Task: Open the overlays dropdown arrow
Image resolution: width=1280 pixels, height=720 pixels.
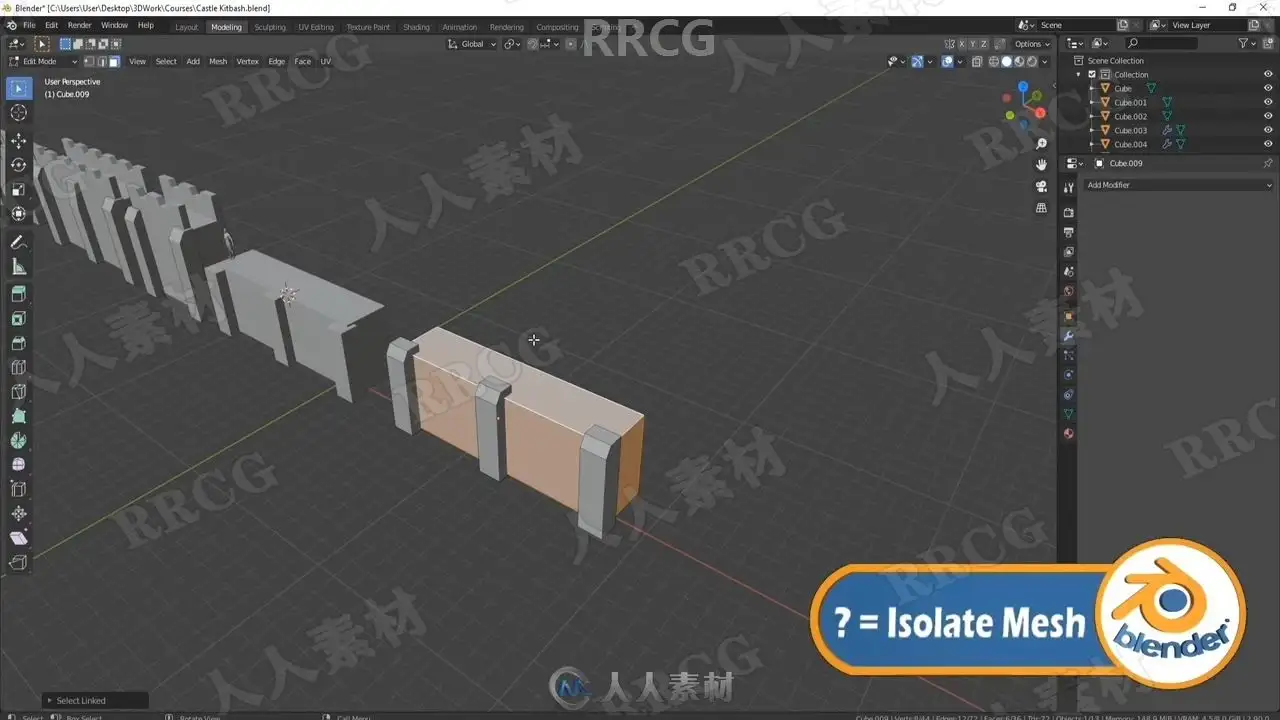Action: [961, 61]
